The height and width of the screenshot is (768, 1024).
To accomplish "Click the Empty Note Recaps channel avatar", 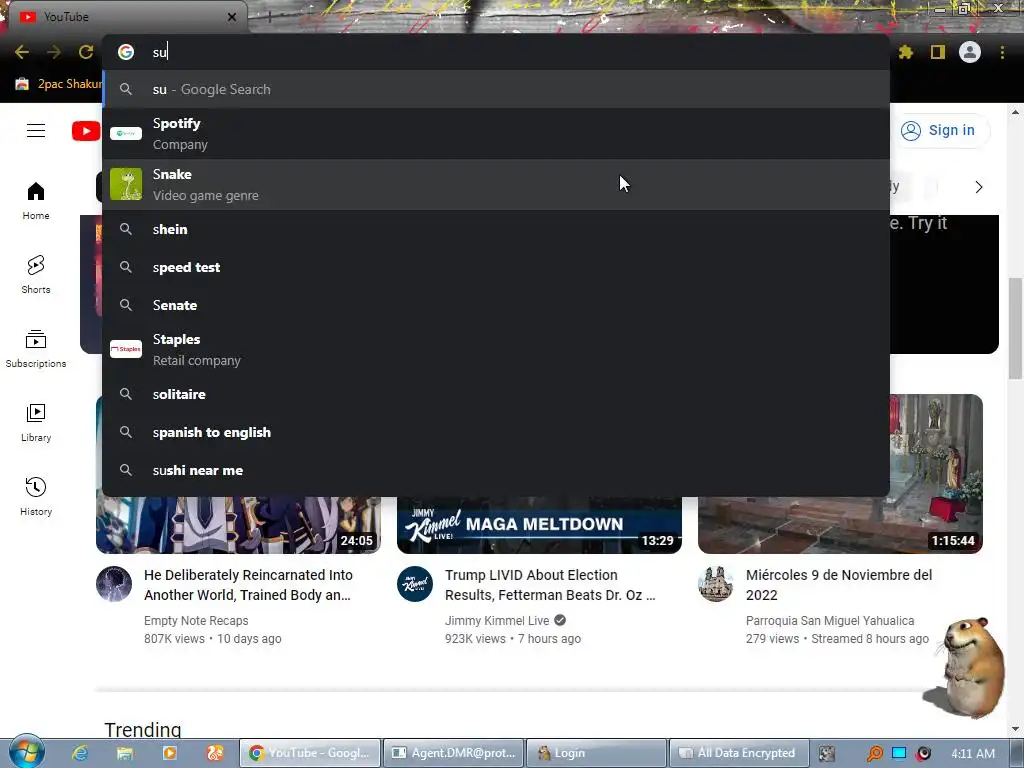I will click(114, 583).
